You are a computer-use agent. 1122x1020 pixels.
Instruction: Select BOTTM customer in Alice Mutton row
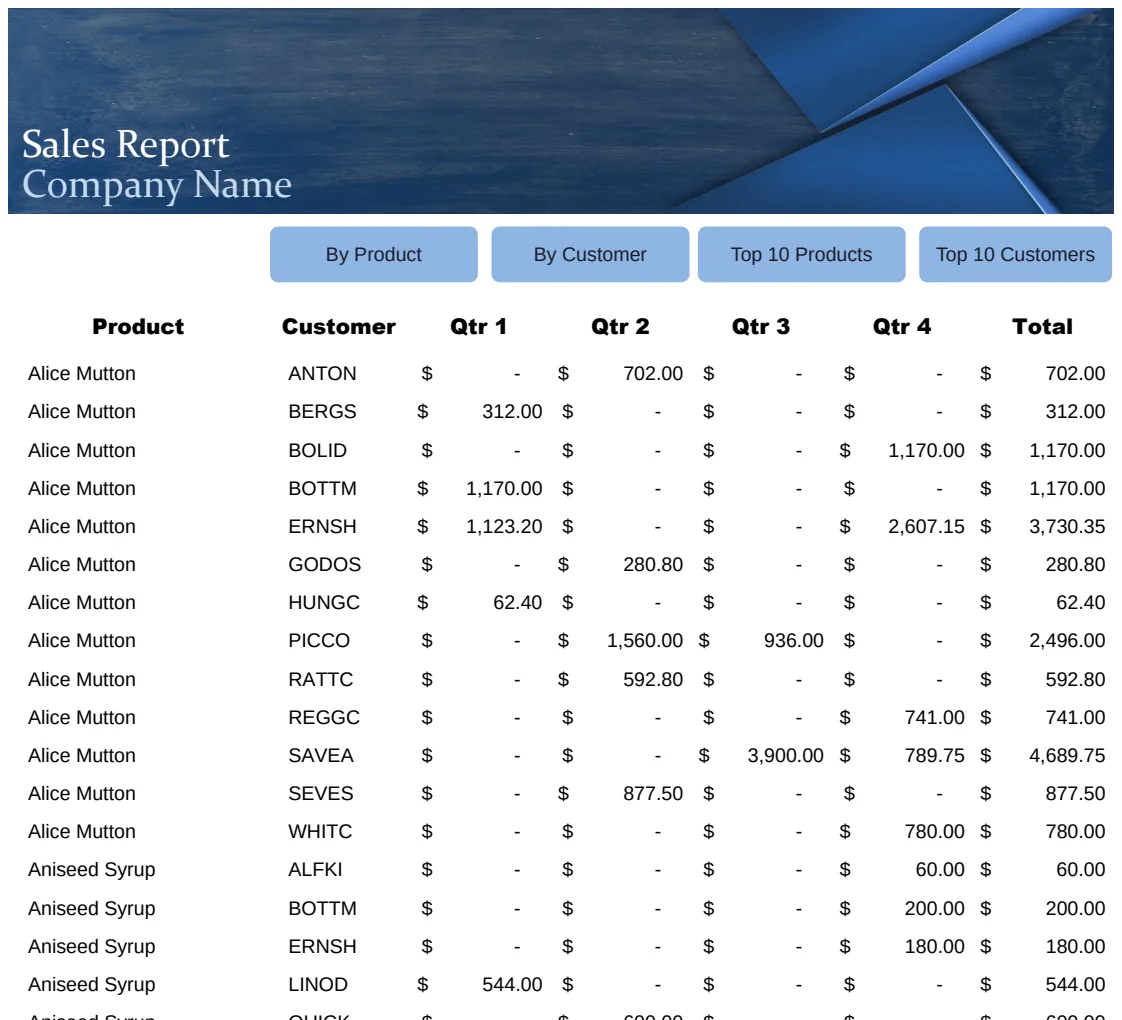pos(322,488)
